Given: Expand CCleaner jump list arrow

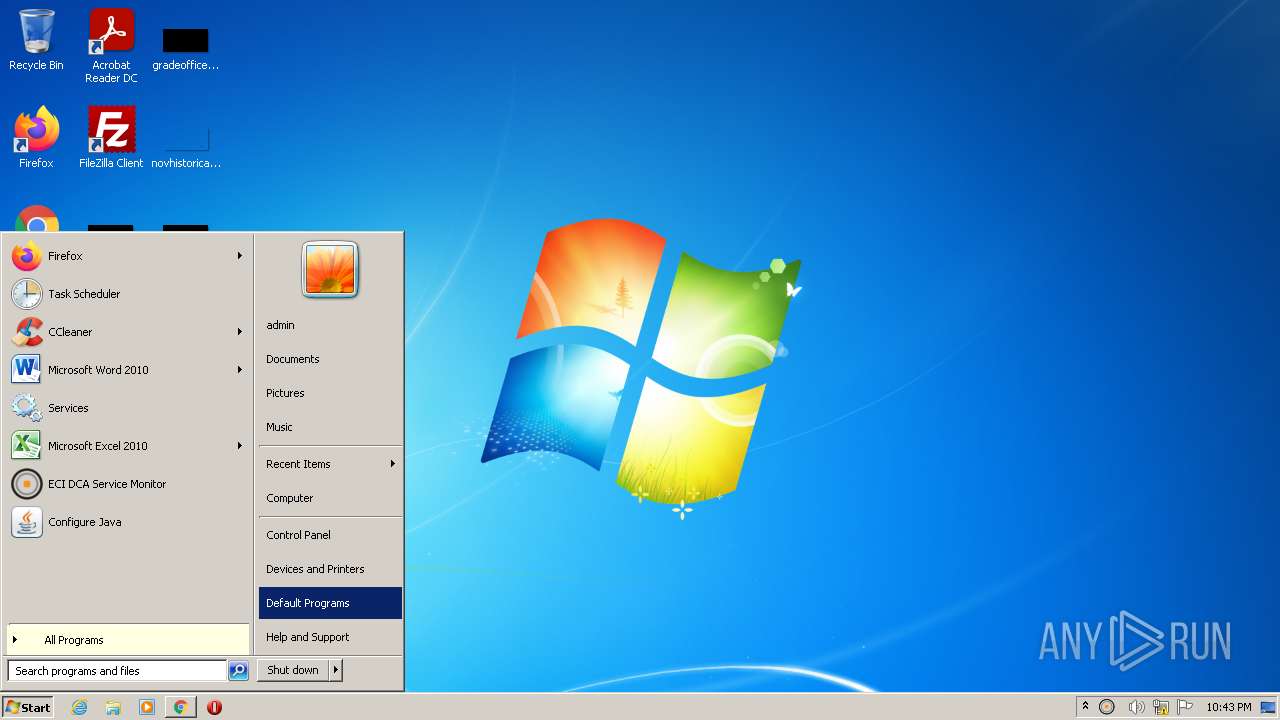Looking at the screenshot, I should tap(240, 332).
